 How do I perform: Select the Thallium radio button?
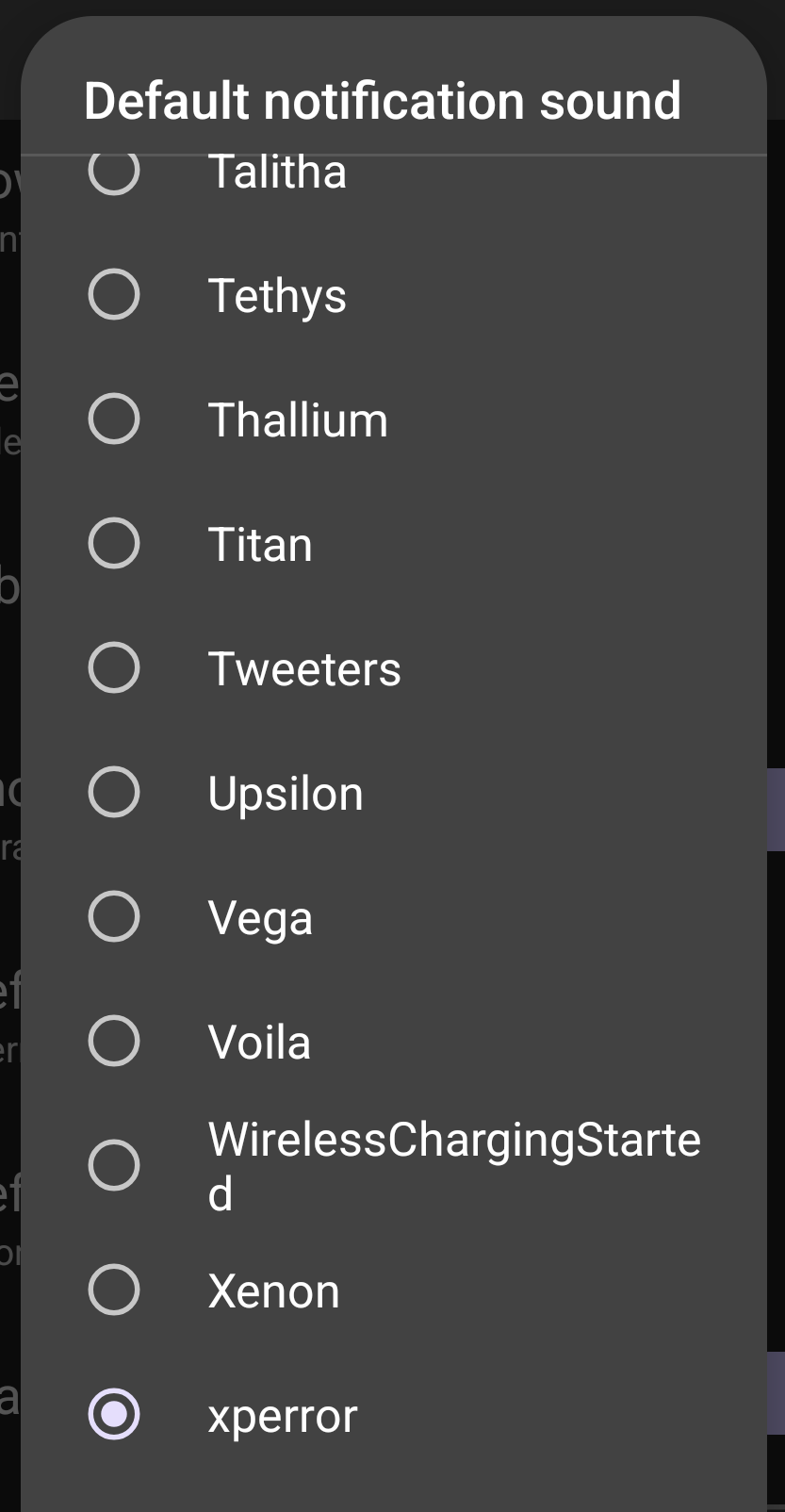(x=114, y=419)
